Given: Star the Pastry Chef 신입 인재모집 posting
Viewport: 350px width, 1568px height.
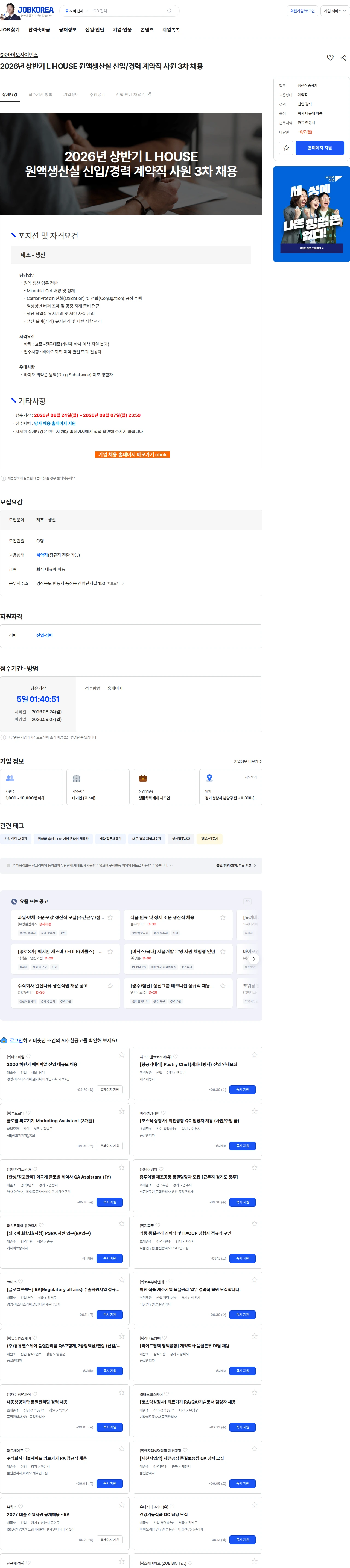Looking at the screenshot, I should pos(254,1055).
